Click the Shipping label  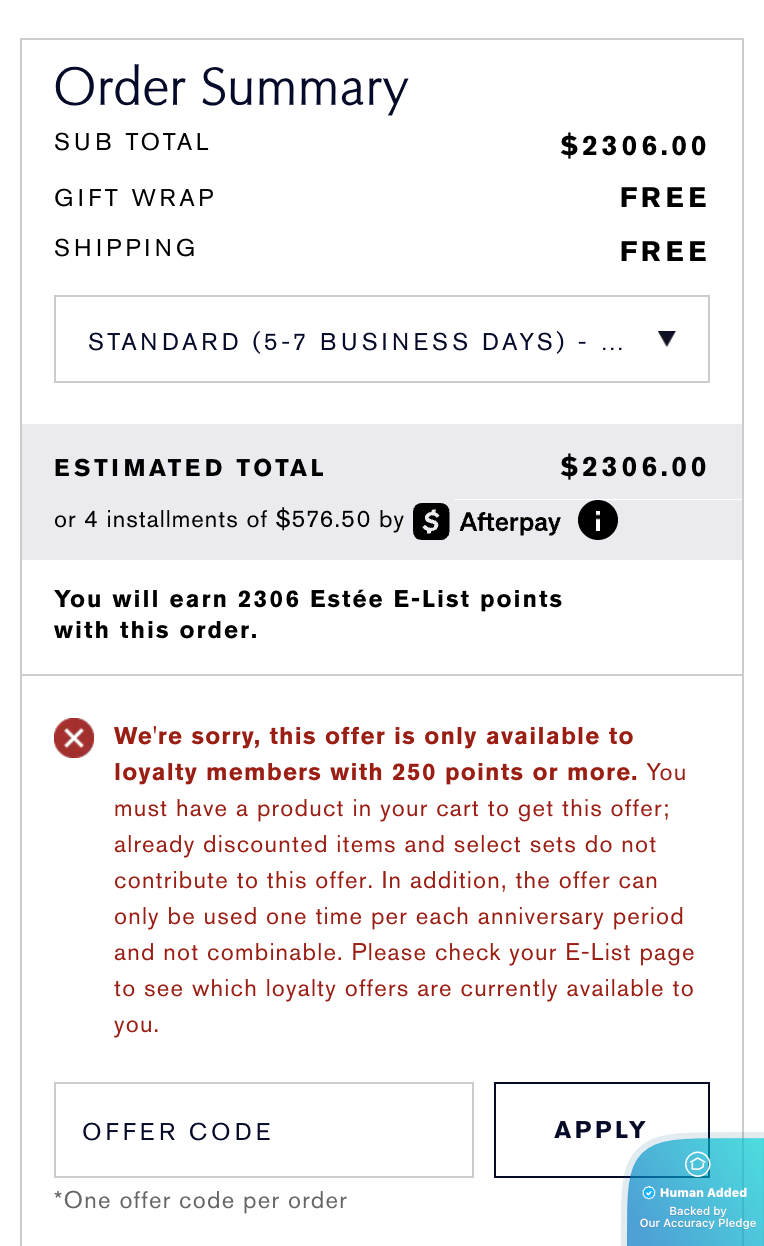click(126, 248)
